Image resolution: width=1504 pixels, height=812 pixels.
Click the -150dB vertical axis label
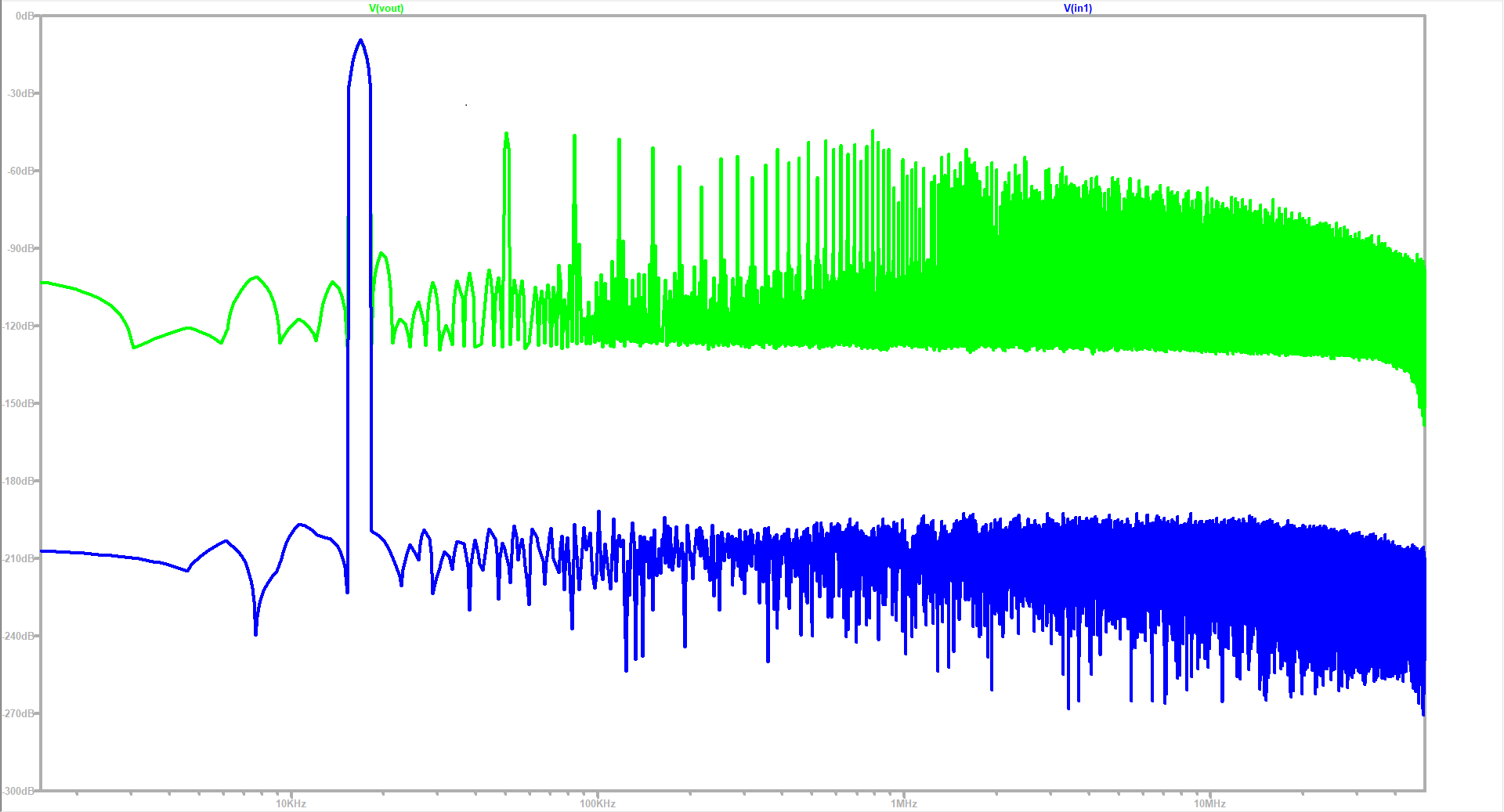20,403
